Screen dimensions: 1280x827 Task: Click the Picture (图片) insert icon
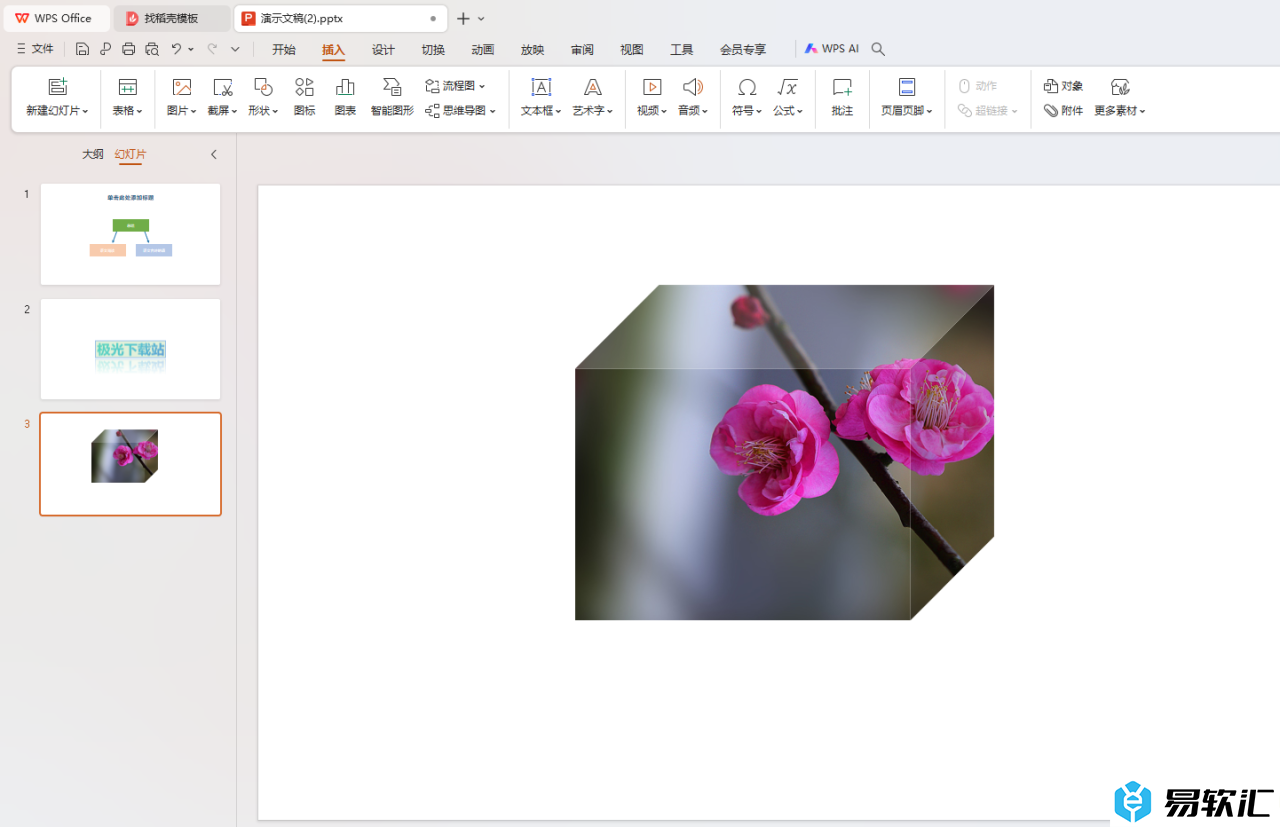(x=181, y=87)
